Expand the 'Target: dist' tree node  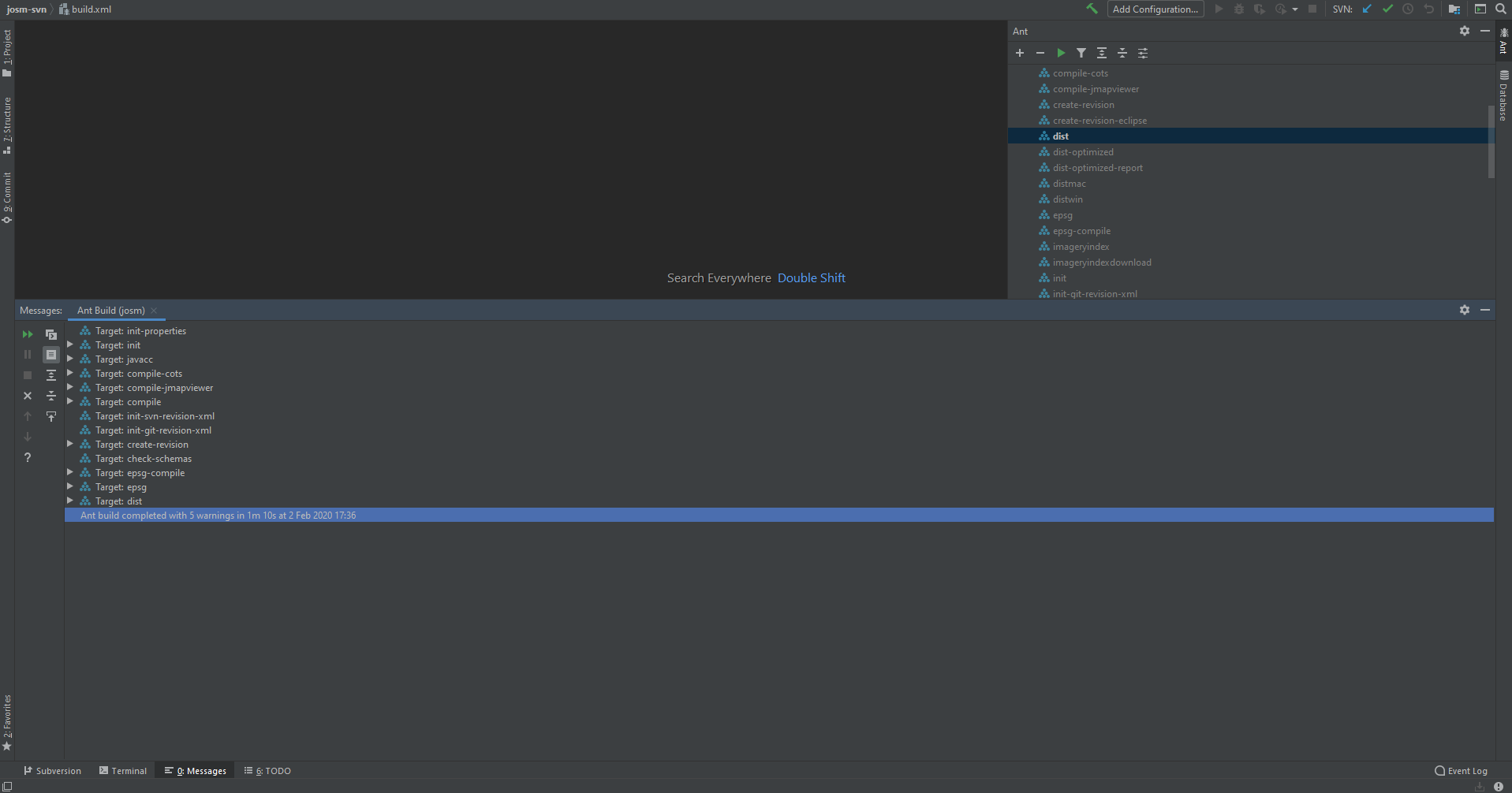click(70, 501)
